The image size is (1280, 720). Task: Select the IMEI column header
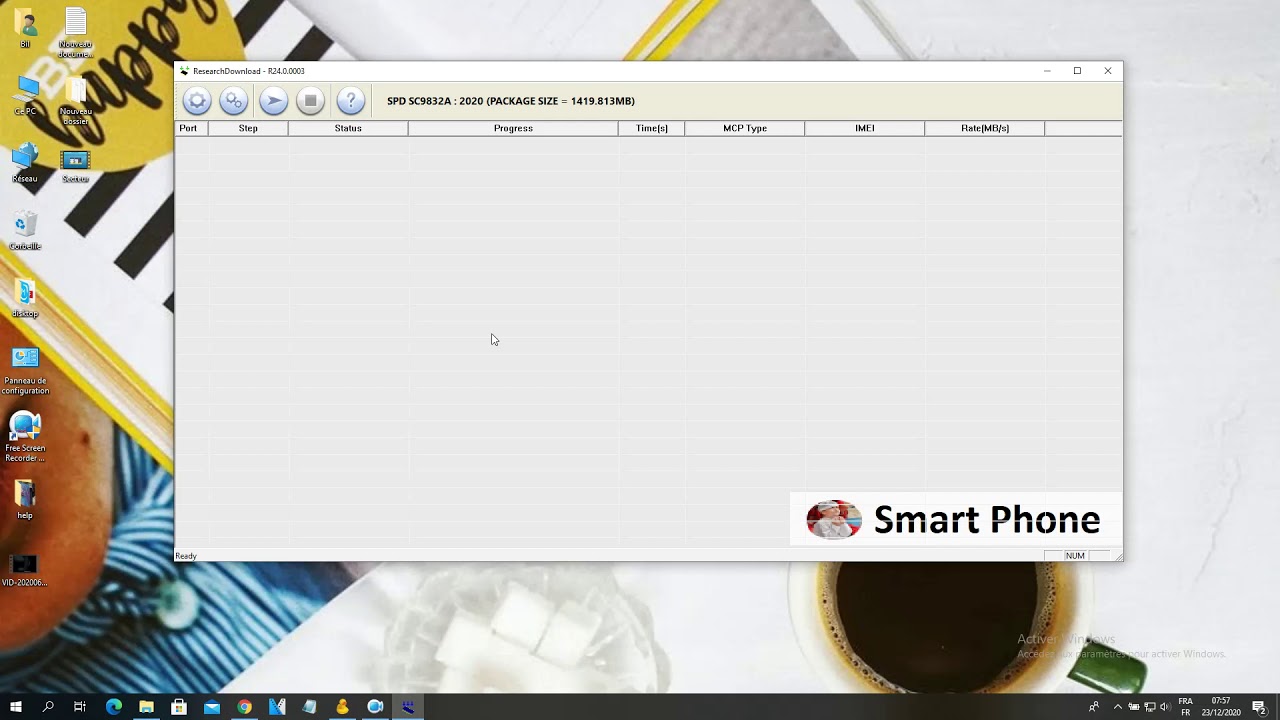point(865,128)
